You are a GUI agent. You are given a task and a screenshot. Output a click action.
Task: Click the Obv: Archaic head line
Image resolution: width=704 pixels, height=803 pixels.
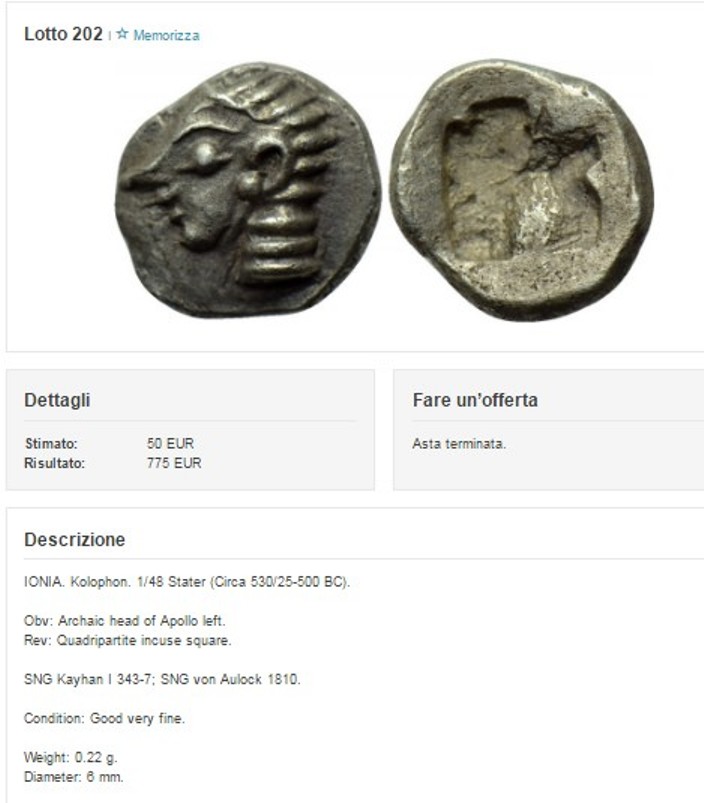[x=125, y=621]
